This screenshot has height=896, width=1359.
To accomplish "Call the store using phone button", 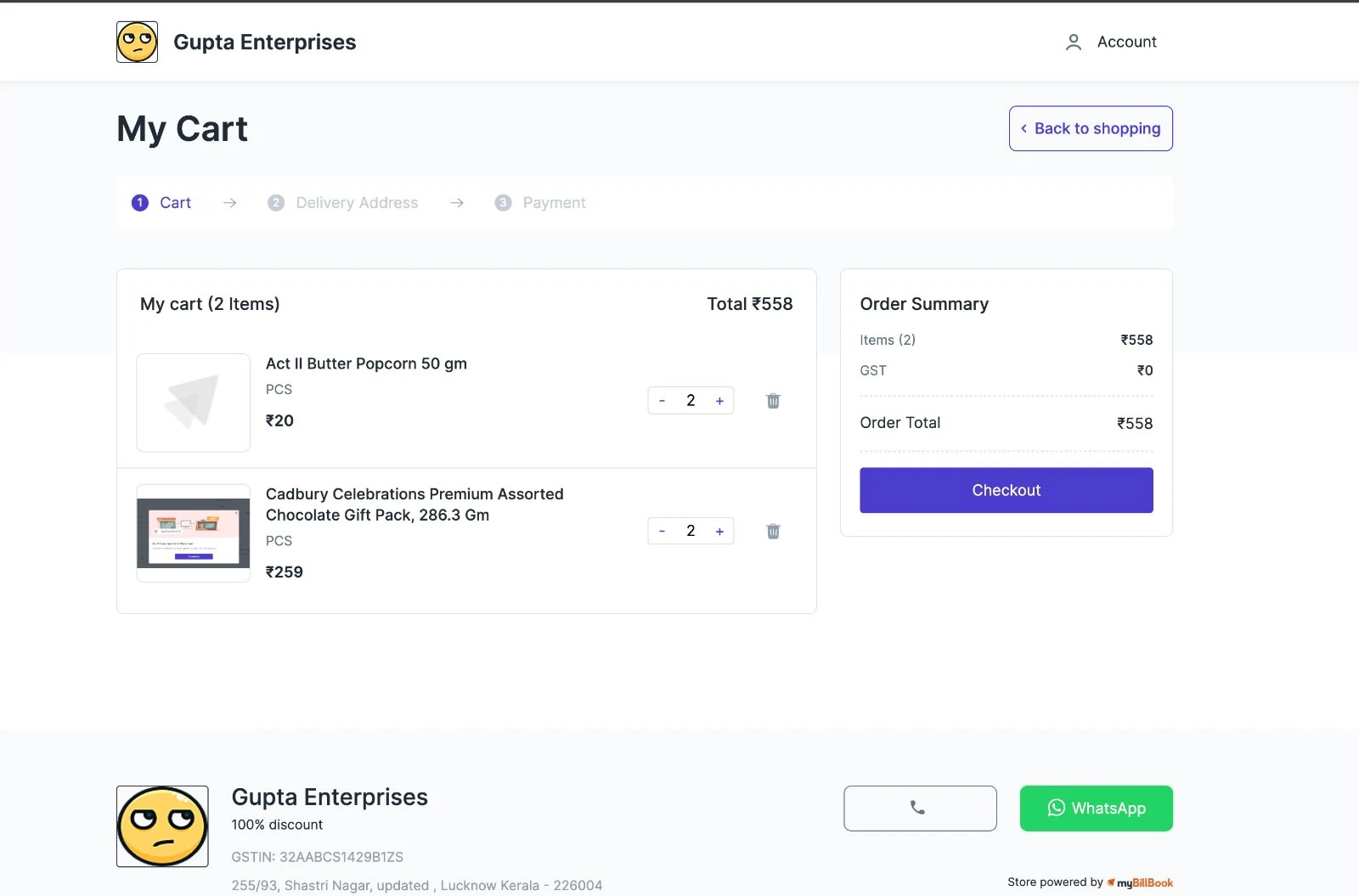I will coord(920,809).
